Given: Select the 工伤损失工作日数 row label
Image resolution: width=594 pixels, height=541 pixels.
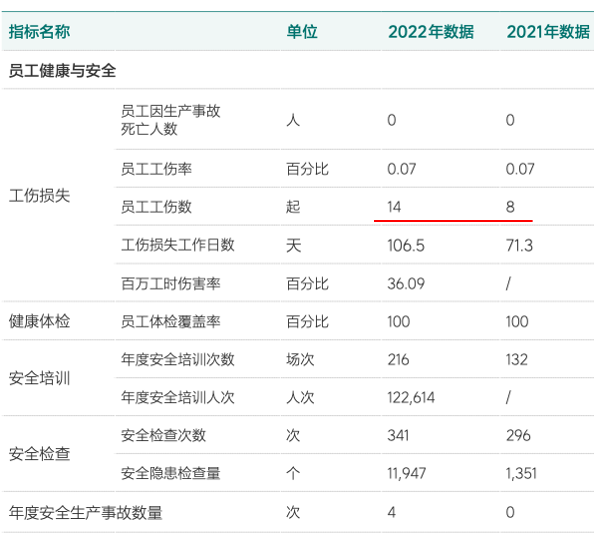Looking at the screenshot, I should (x=178, y=245).
